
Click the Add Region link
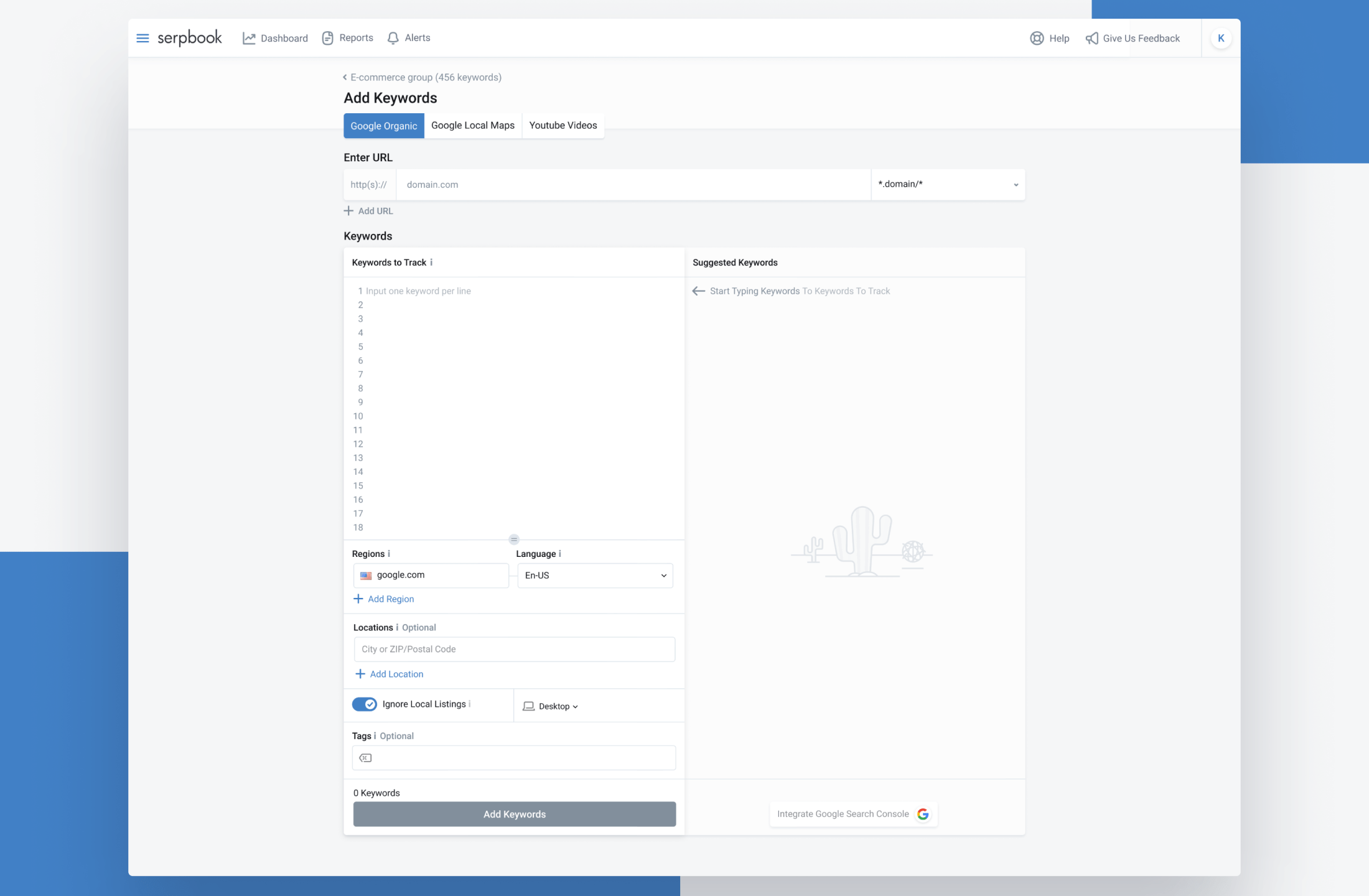pos(384,599)
